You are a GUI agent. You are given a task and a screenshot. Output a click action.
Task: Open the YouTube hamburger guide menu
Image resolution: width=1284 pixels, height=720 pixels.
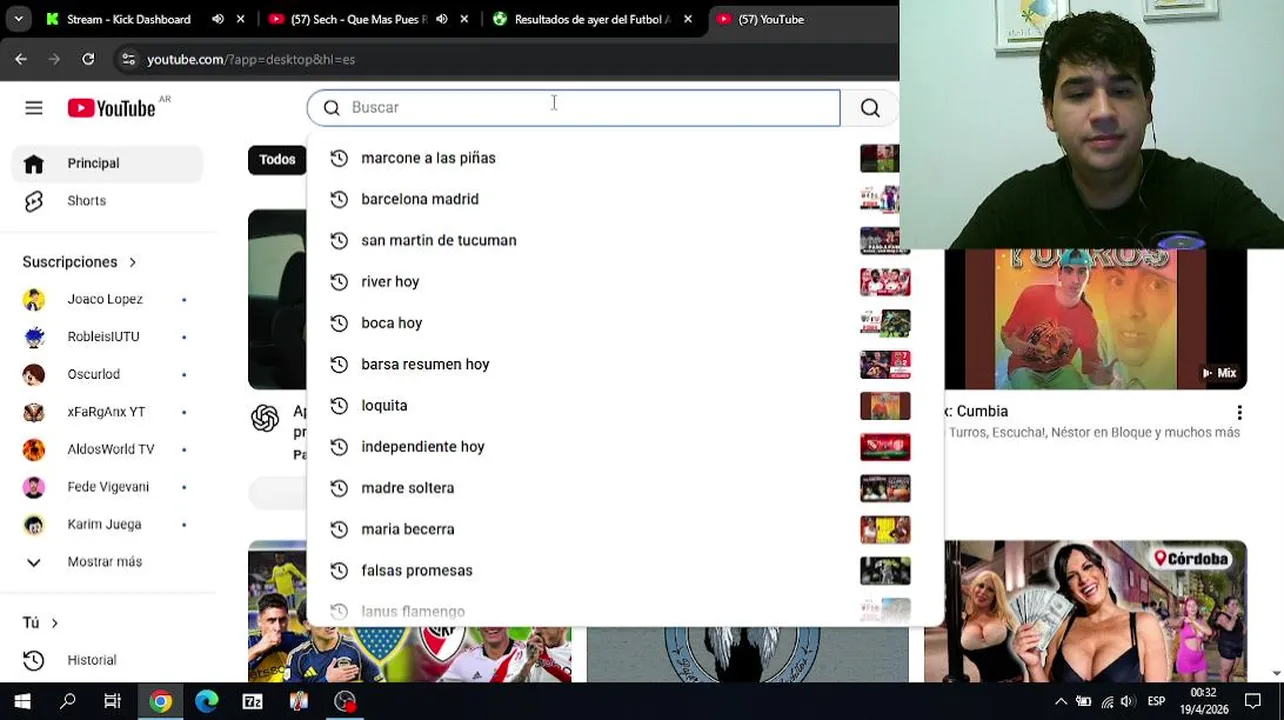34,108
